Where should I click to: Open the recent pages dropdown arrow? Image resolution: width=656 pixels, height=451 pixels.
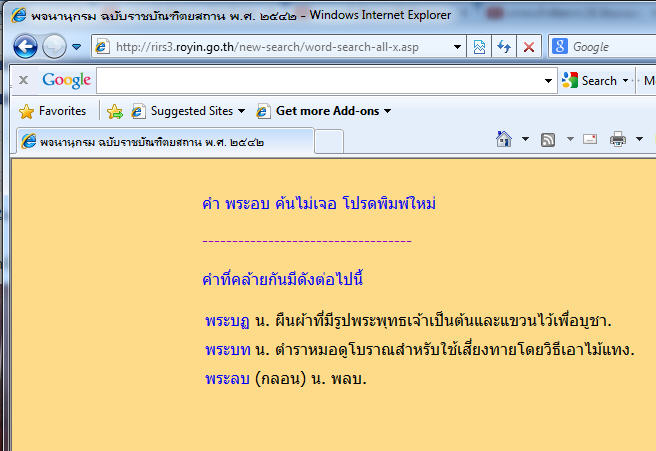point(76,46)
